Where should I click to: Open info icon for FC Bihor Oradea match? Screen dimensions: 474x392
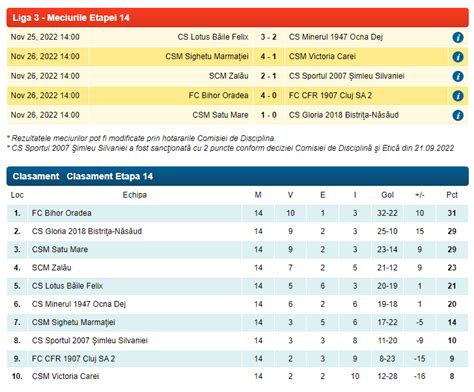458,96
